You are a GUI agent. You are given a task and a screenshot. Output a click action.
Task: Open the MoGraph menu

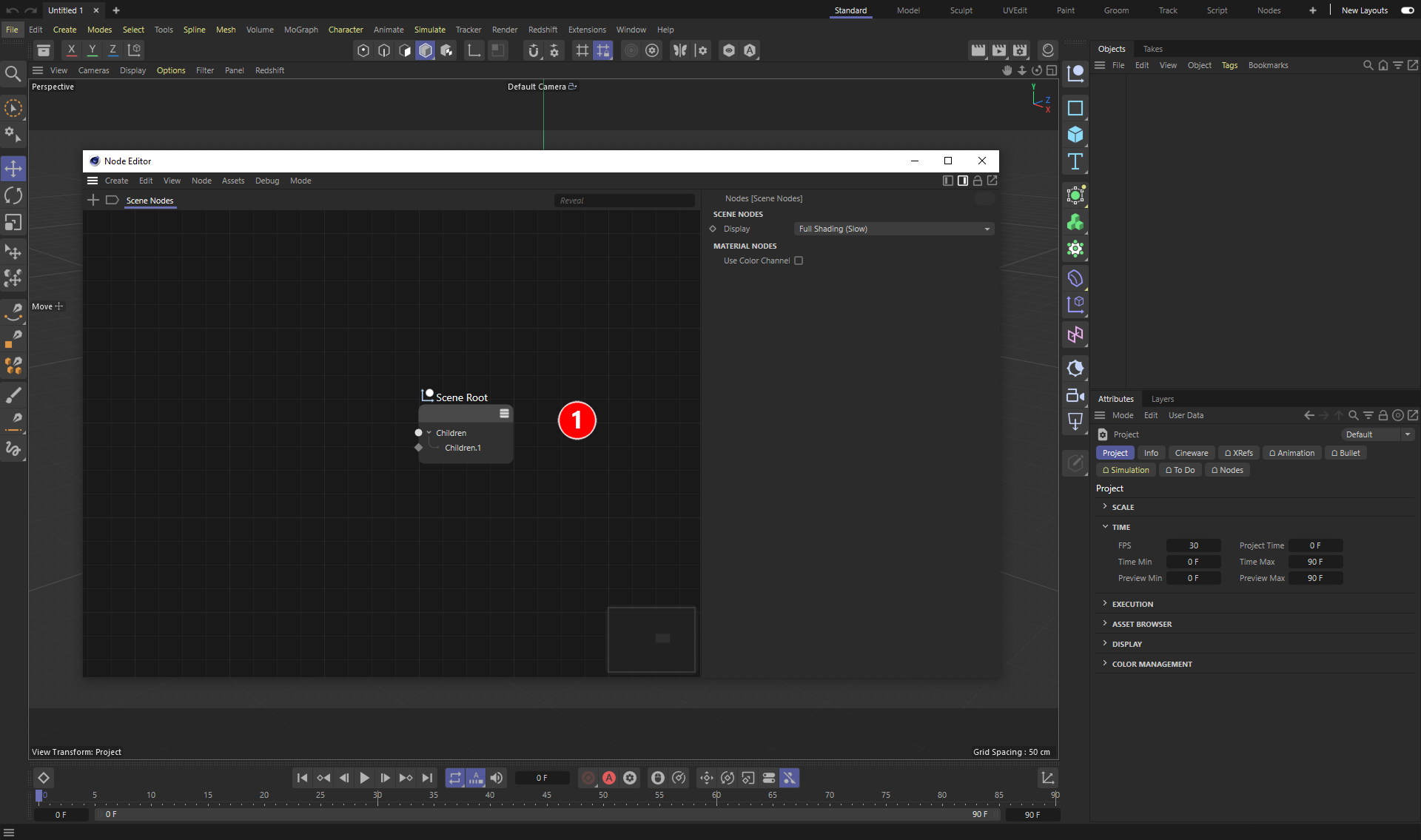pyautogui.click(x=300, y=30)
